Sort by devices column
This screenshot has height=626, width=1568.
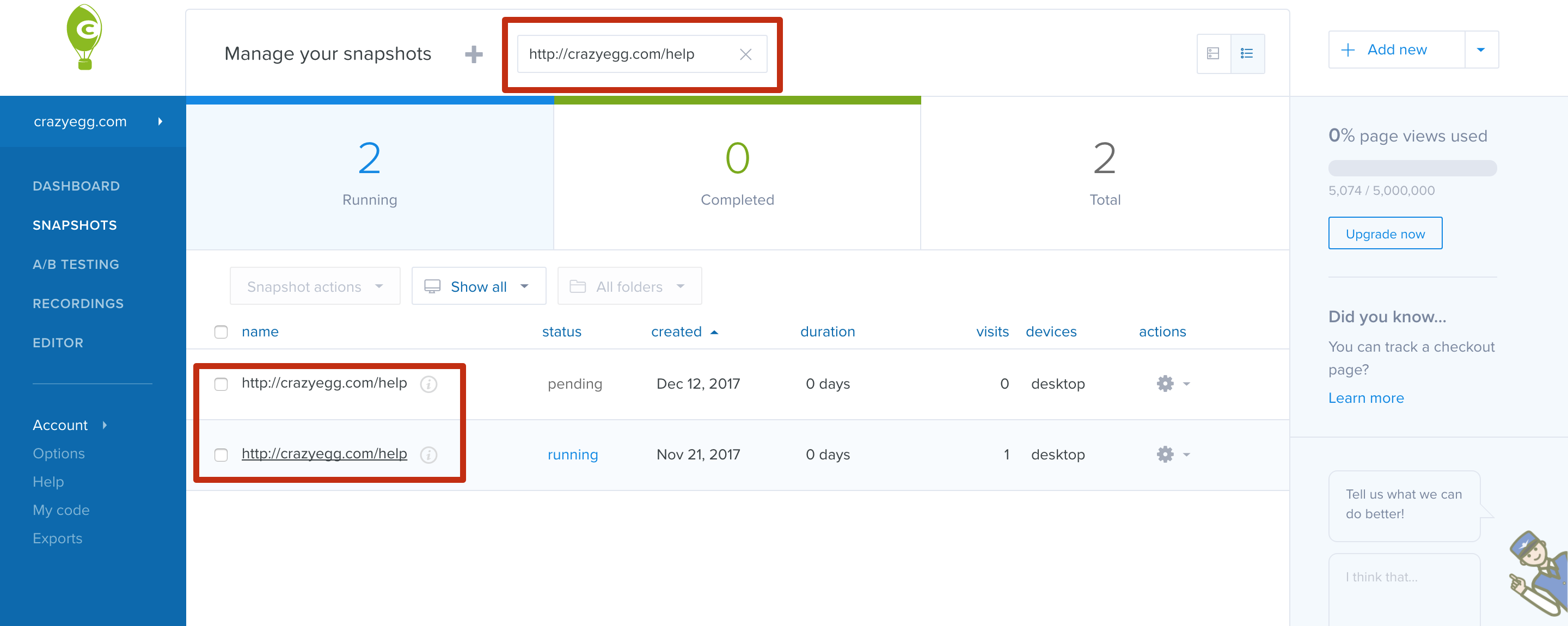[x=1051, y=332]
